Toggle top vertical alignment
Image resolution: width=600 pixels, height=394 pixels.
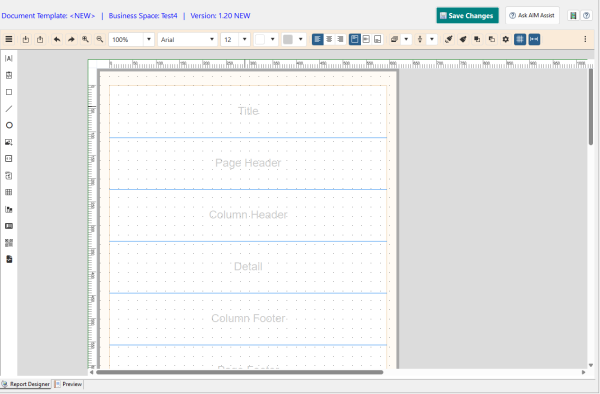tap(355, 39)
